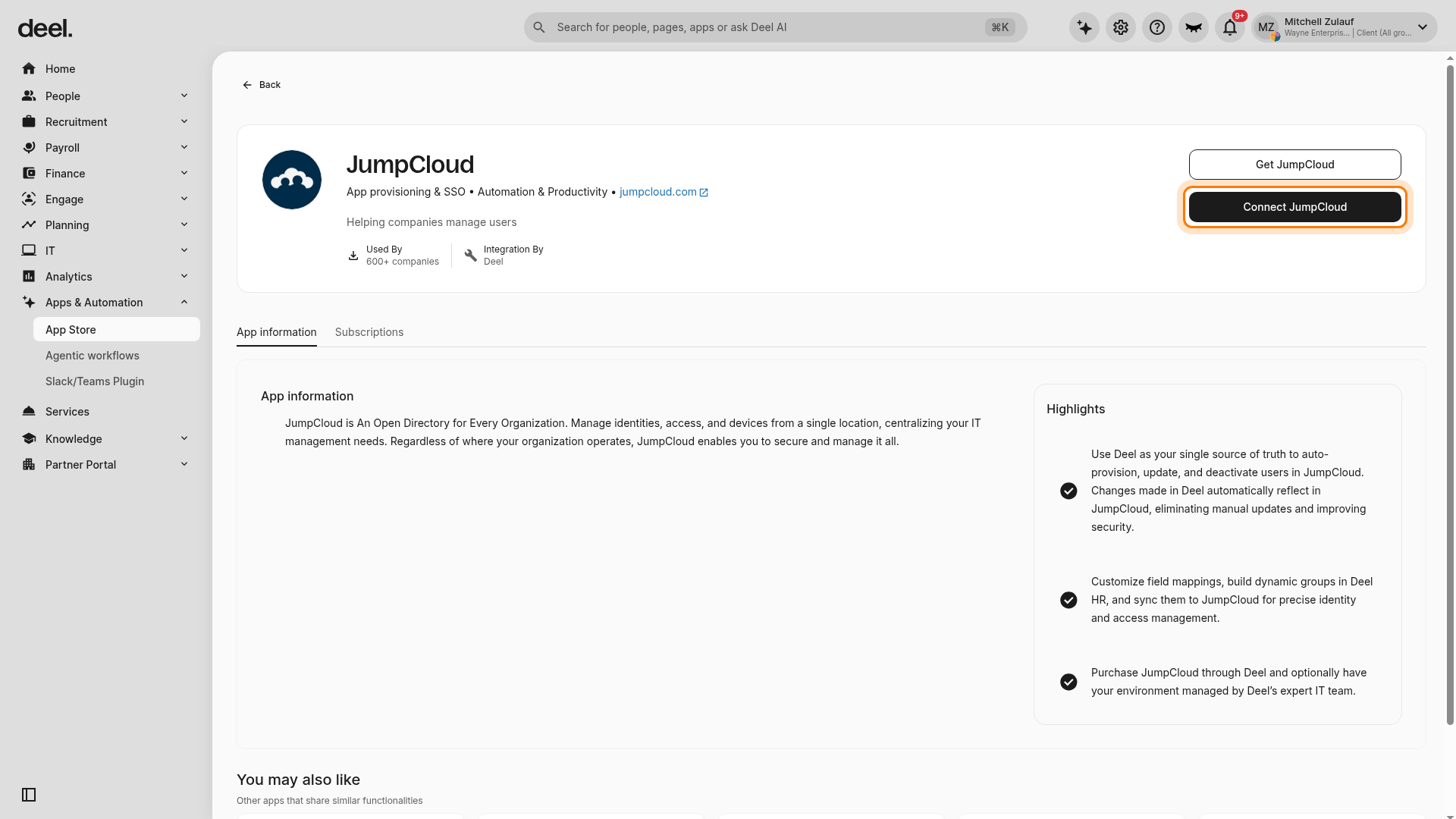
Task: Click the ⌘K shortcut badge
Action: coord(1000,27)
